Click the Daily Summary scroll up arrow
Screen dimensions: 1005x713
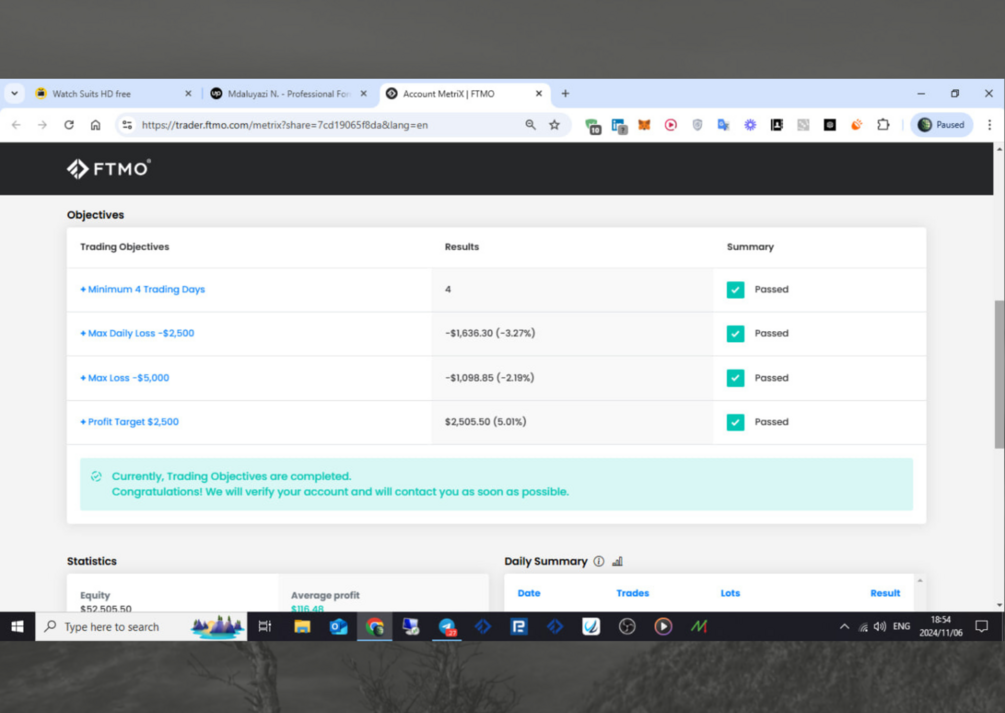920,580
